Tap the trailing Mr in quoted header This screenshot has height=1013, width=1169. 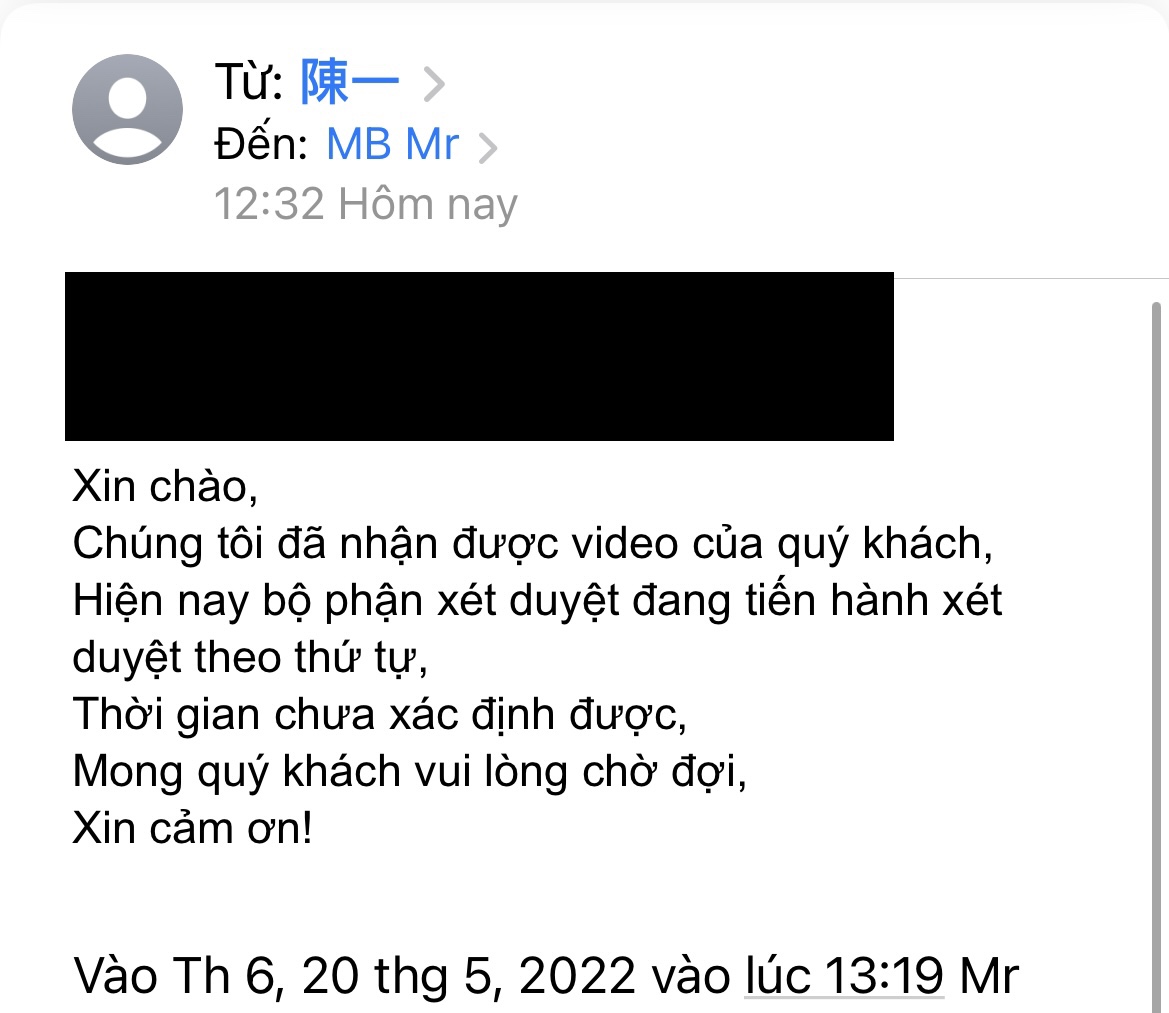tap(989, 976)
